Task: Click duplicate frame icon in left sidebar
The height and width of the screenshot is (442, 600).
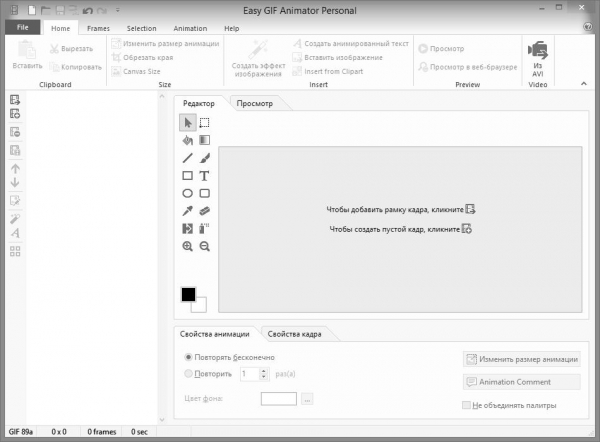Action: pos(15,150)
